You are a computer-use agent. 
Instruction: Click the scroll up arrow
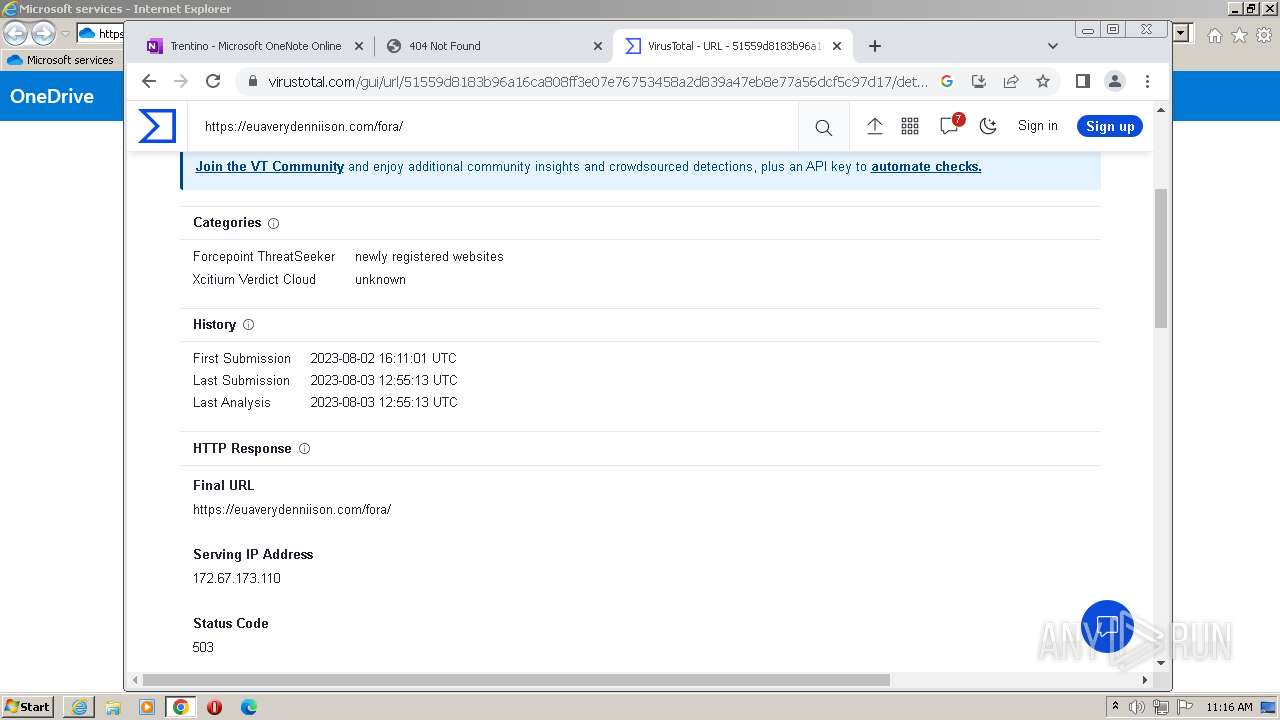1161,110
